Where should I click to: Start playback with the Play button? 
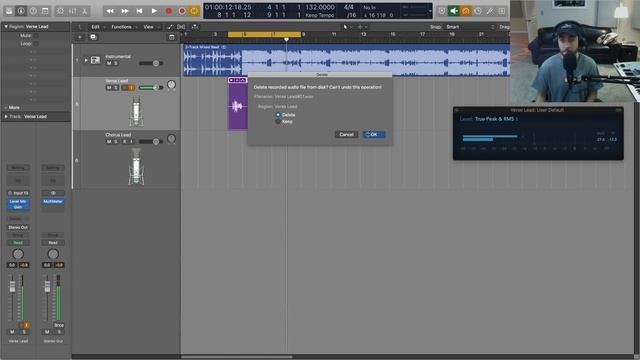click(x=154, y=11)
